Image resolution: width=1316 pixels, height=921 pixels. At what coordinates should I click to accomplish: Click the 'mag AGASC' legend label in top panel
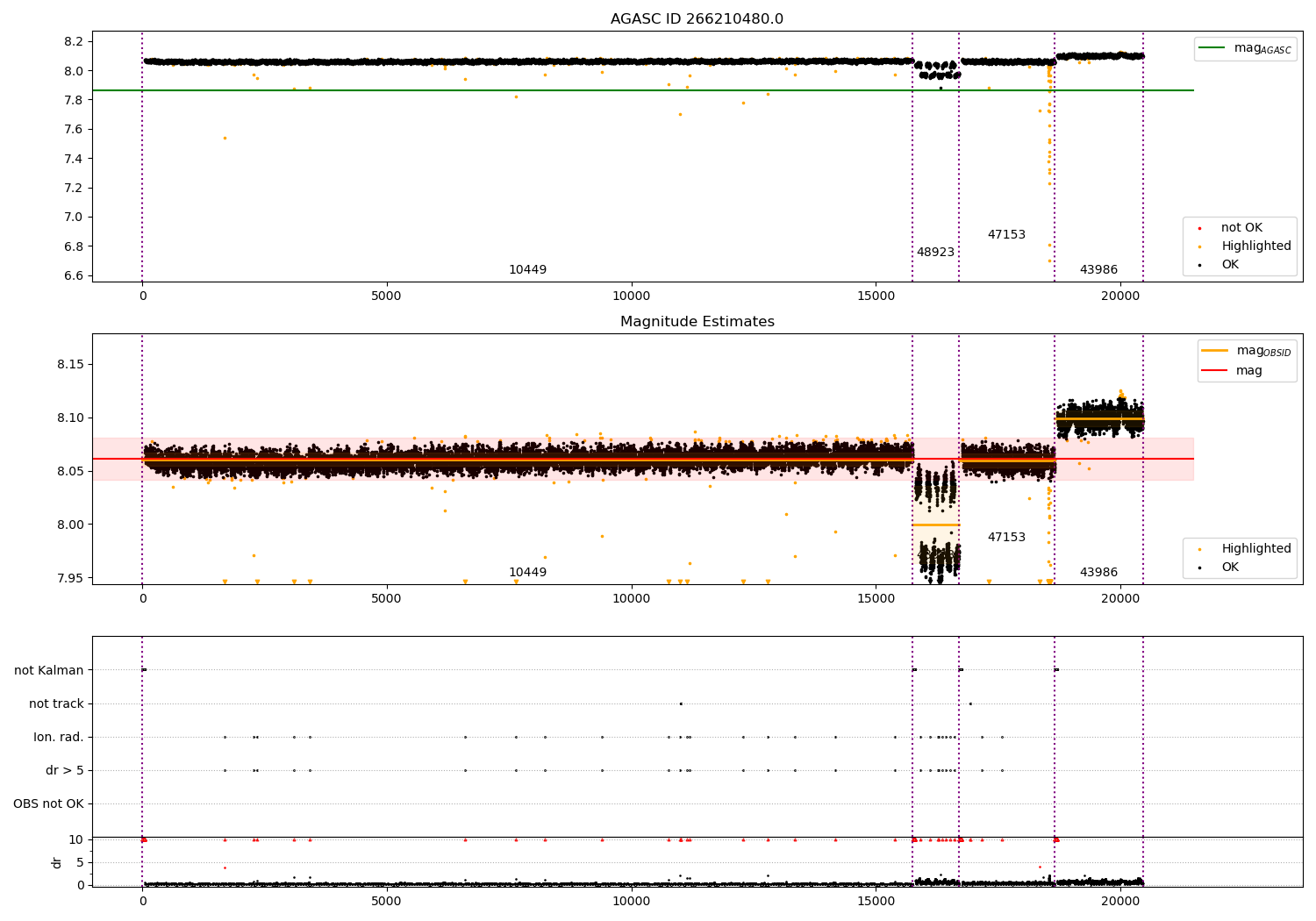click(x=1262, y=49)
